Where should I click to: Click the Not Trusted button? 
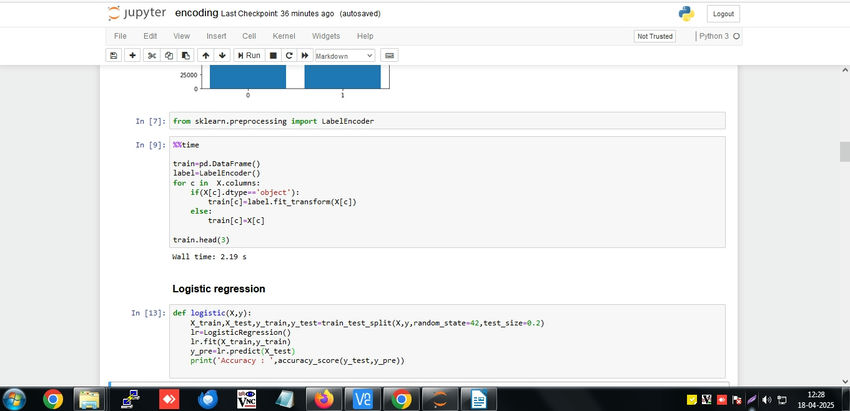tap(655, 36)
